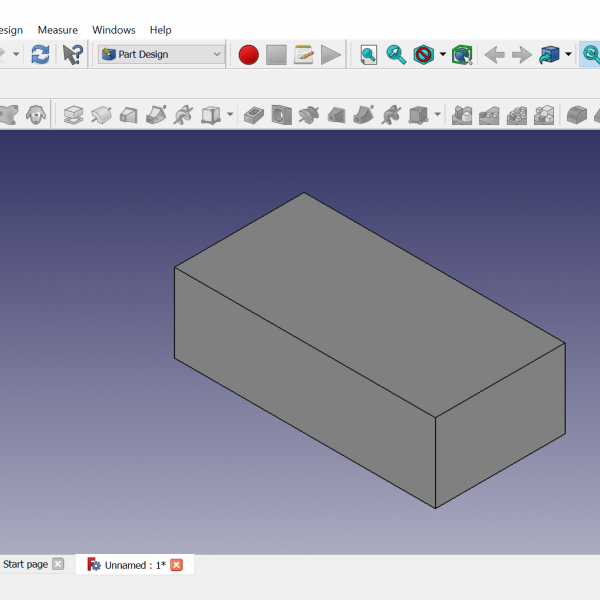Toggle the bounding box icon

coord(461,55)
